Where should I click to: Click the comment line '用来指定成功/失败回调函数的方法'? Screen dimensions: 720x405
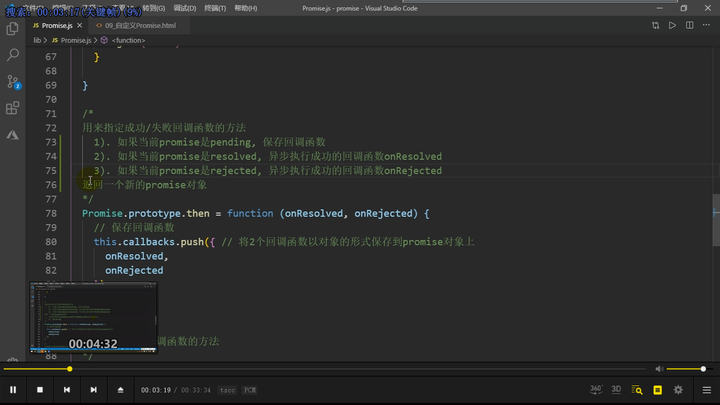coord(164,128)
